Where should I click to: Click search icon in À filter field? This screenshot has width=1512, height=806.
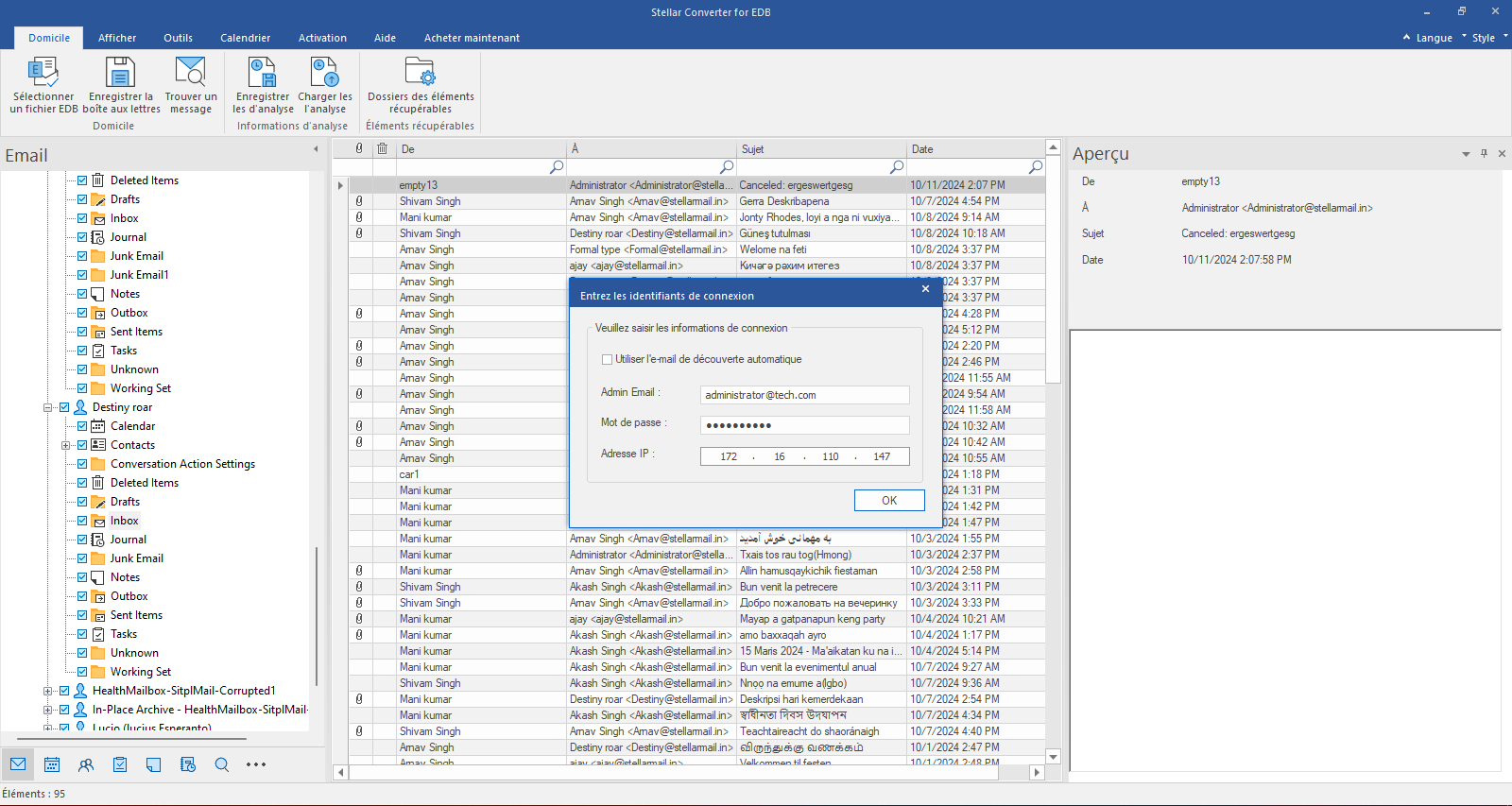point(727,166)
